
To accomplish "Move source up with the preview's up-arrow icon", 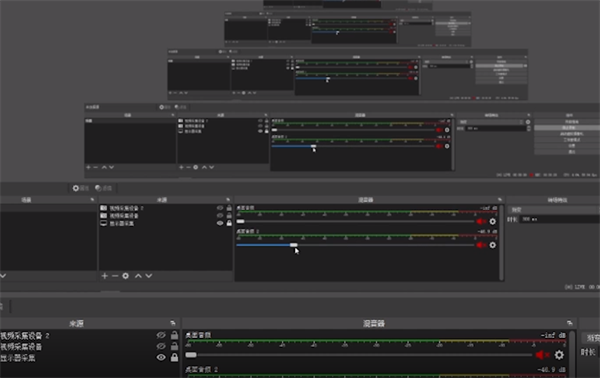I will [x=138, y=276].
